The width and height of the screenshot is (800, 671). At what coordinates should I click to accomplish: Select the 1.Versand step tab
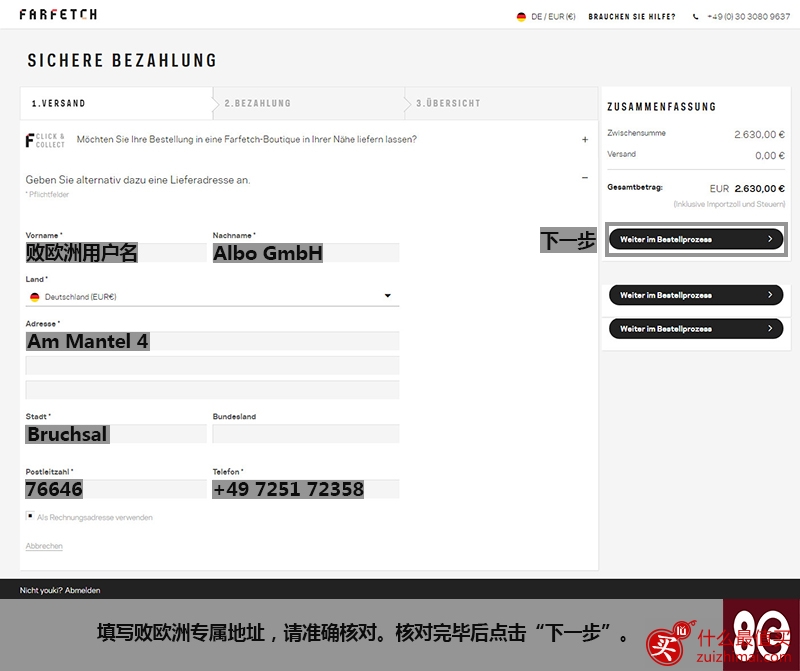coord(116,103)
